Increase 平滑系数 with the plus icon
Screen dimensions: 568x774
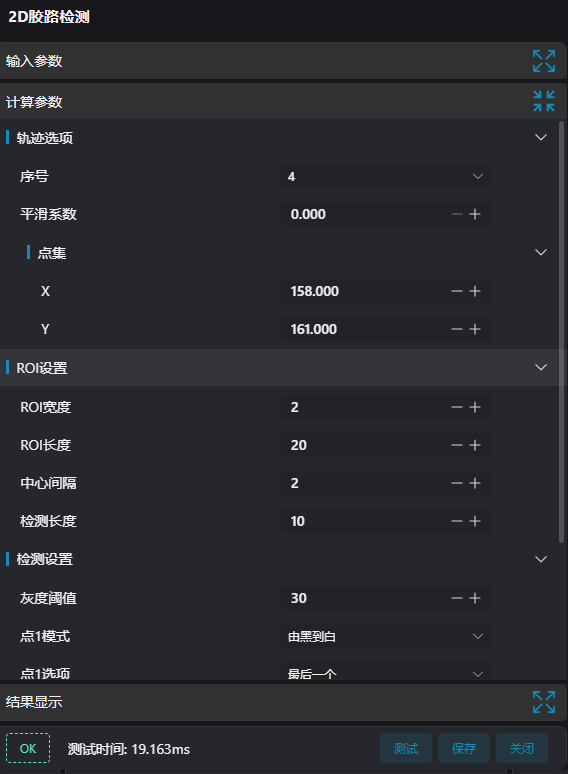(x=475, y=214)
